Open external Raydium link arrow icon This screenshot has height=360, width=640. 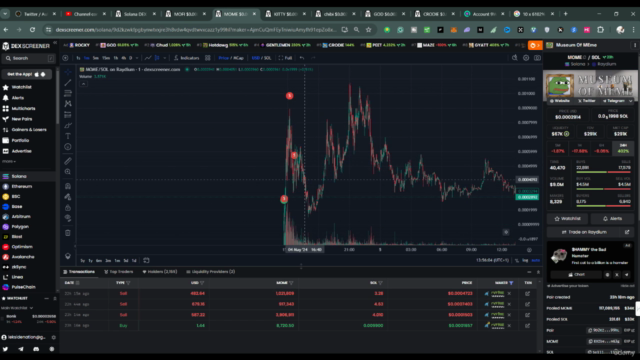click(627, 232)
